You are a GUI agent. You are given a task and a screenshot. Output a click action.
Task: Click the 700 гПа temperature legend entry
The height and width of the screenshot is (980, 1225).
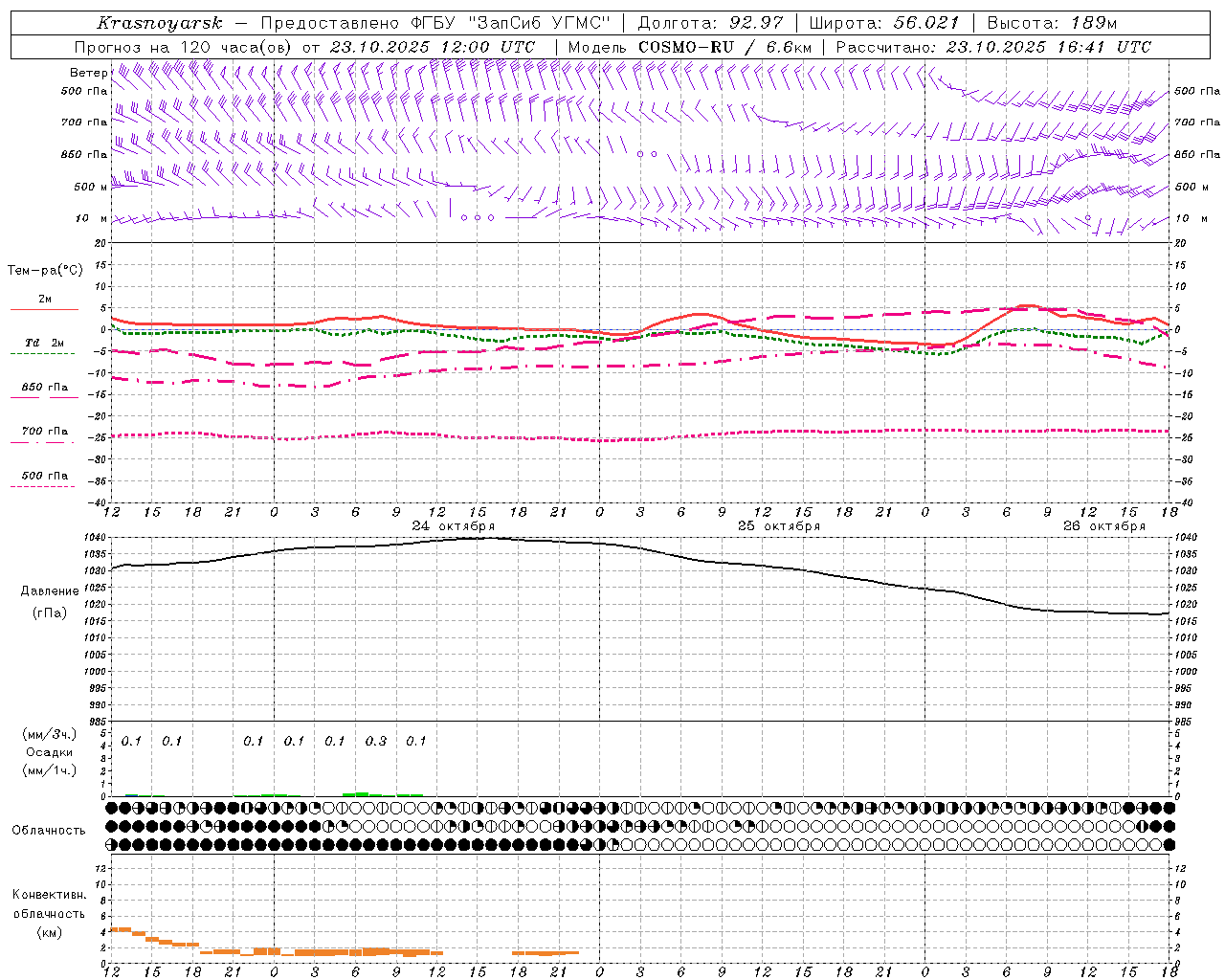pyautogui.click(x=45, y=432)
